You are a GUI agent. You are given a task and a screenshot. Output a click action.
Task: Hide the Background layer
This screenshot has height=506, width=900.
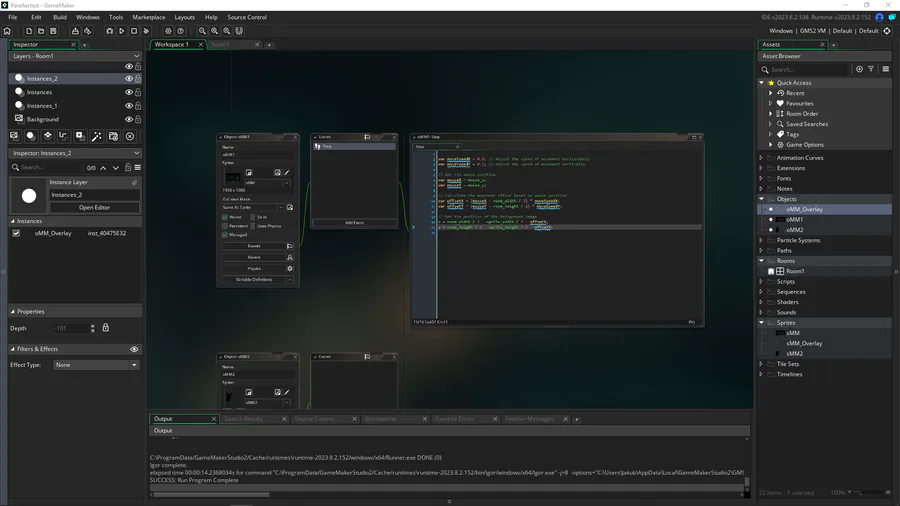coord(129,119)
